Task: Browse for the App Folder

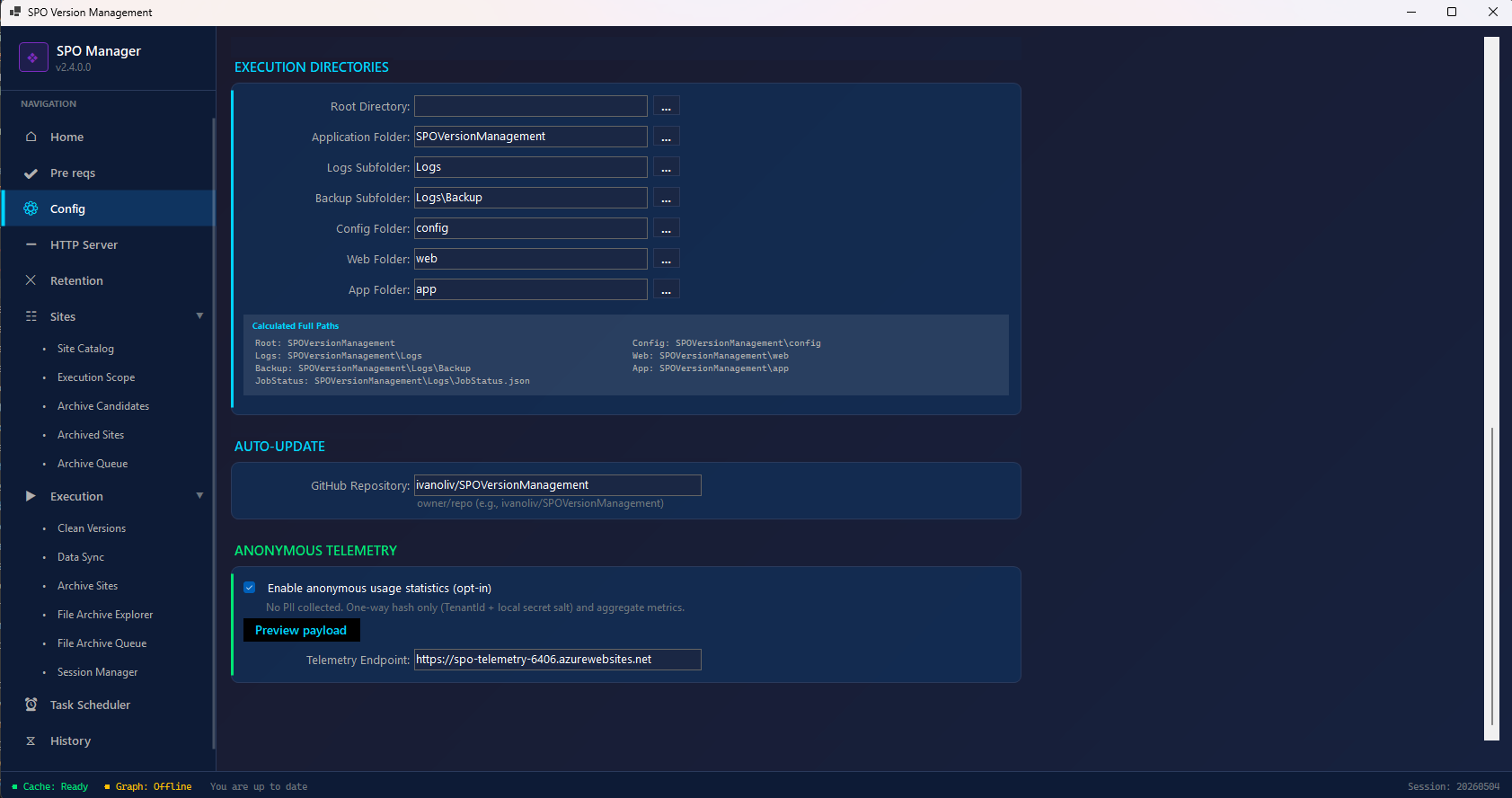Action: 666,289
